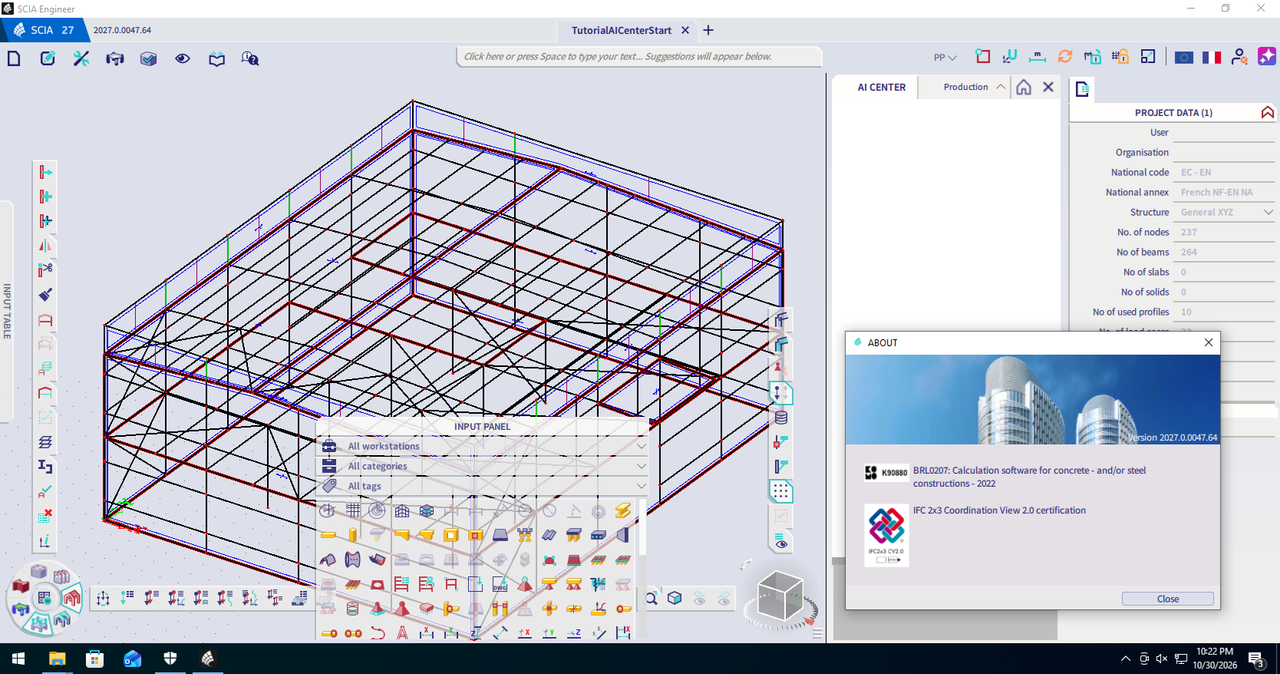Open the help book icon
Viewport: 1280px width, 674px height.
[x=216, y=58]
